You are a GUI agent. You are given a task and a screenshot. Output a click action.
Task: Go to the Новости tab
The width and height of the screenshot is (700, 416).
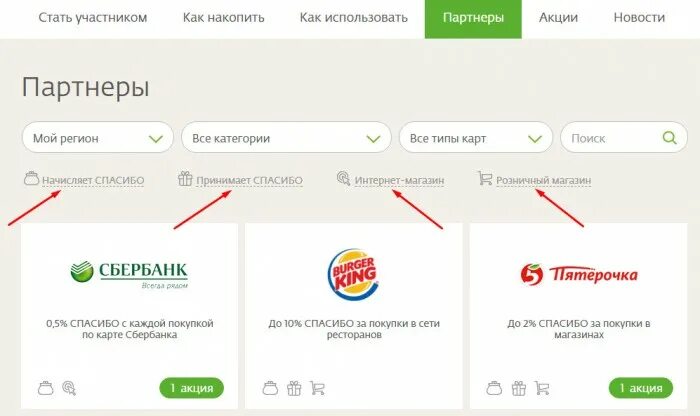pos(639,17)
